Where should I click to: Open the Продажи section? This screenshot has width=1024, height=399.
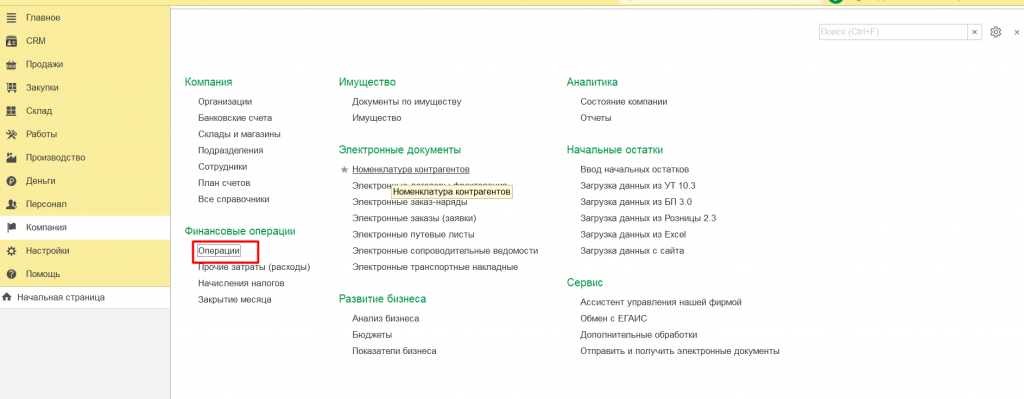click(x=44, y=65)
